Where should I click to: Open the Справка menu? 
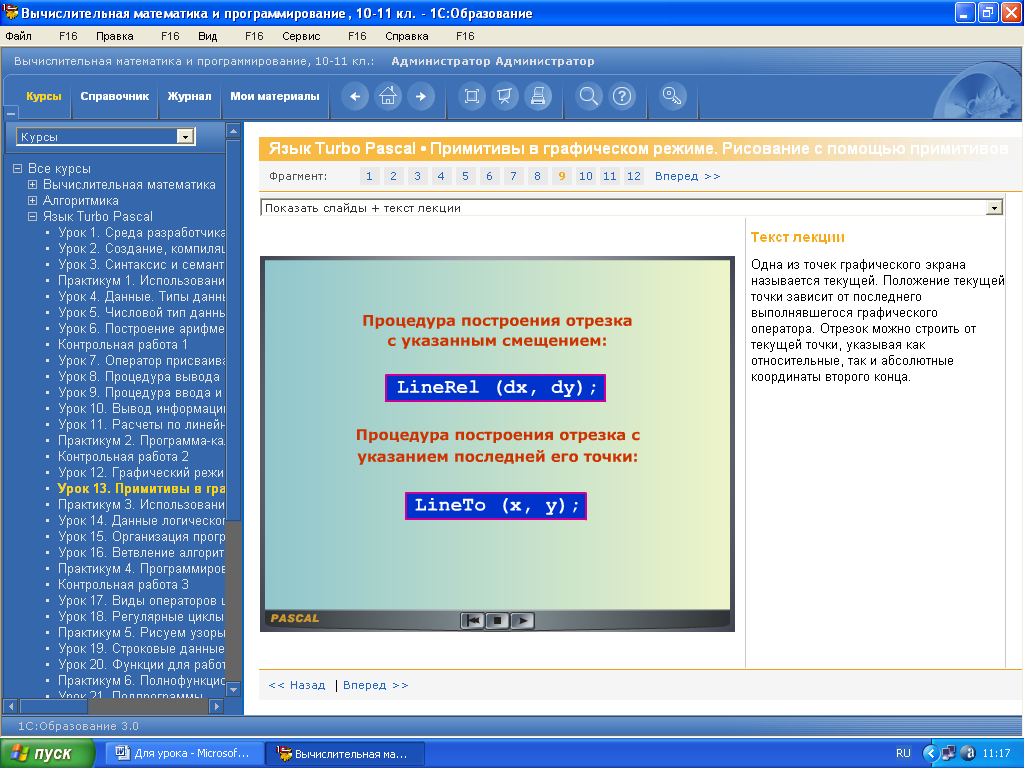[x=407, y=36]
